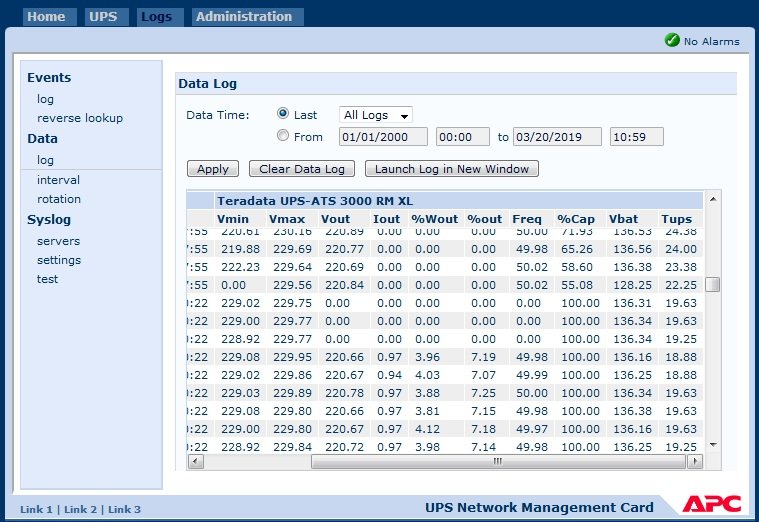Click the vertical scrollbar thumb in data table
This screenshot has height=522, width=759.
(x=712, y=284)
